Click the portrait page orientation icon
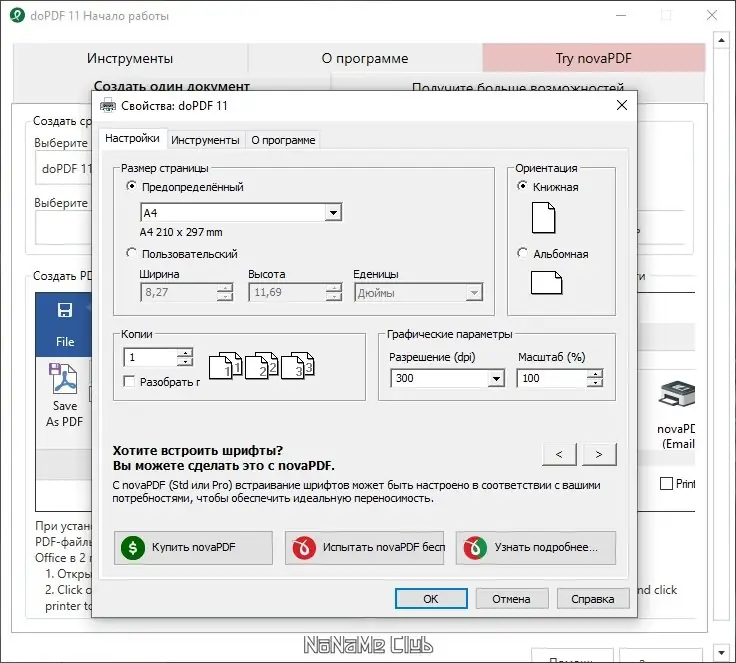 (543, 217)
